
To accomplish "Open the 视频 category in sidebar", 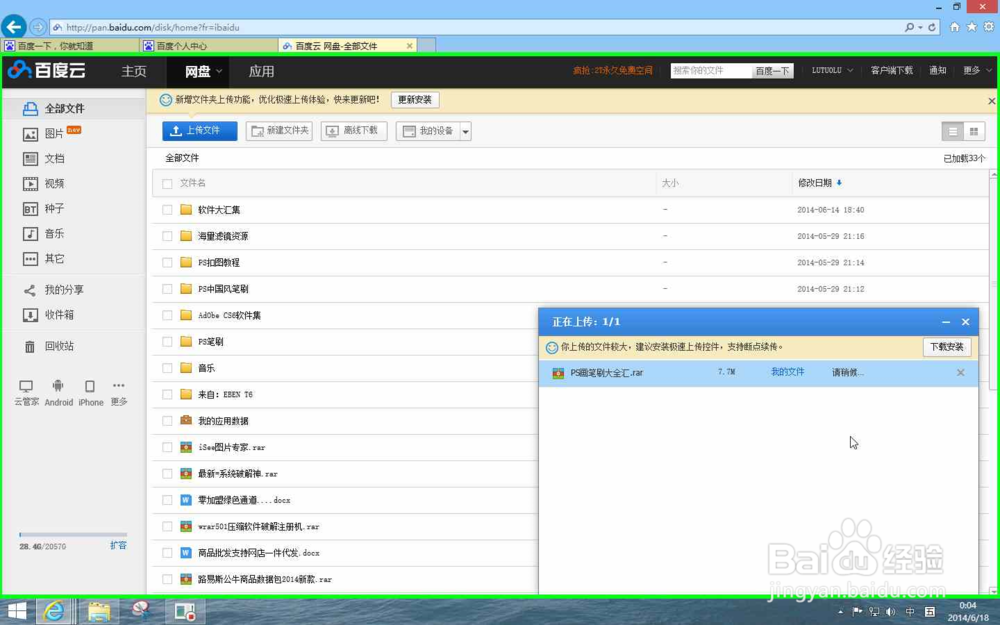I will click(x=43, y=184).
